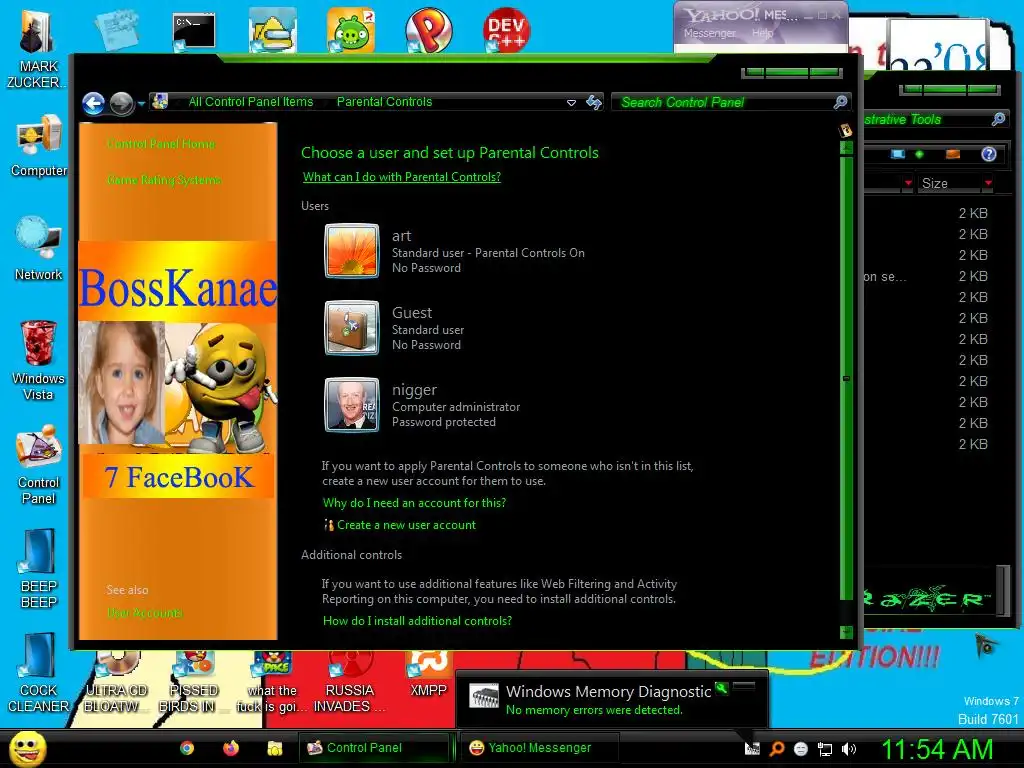Click Why do I need an account for this?

[414, 503]
